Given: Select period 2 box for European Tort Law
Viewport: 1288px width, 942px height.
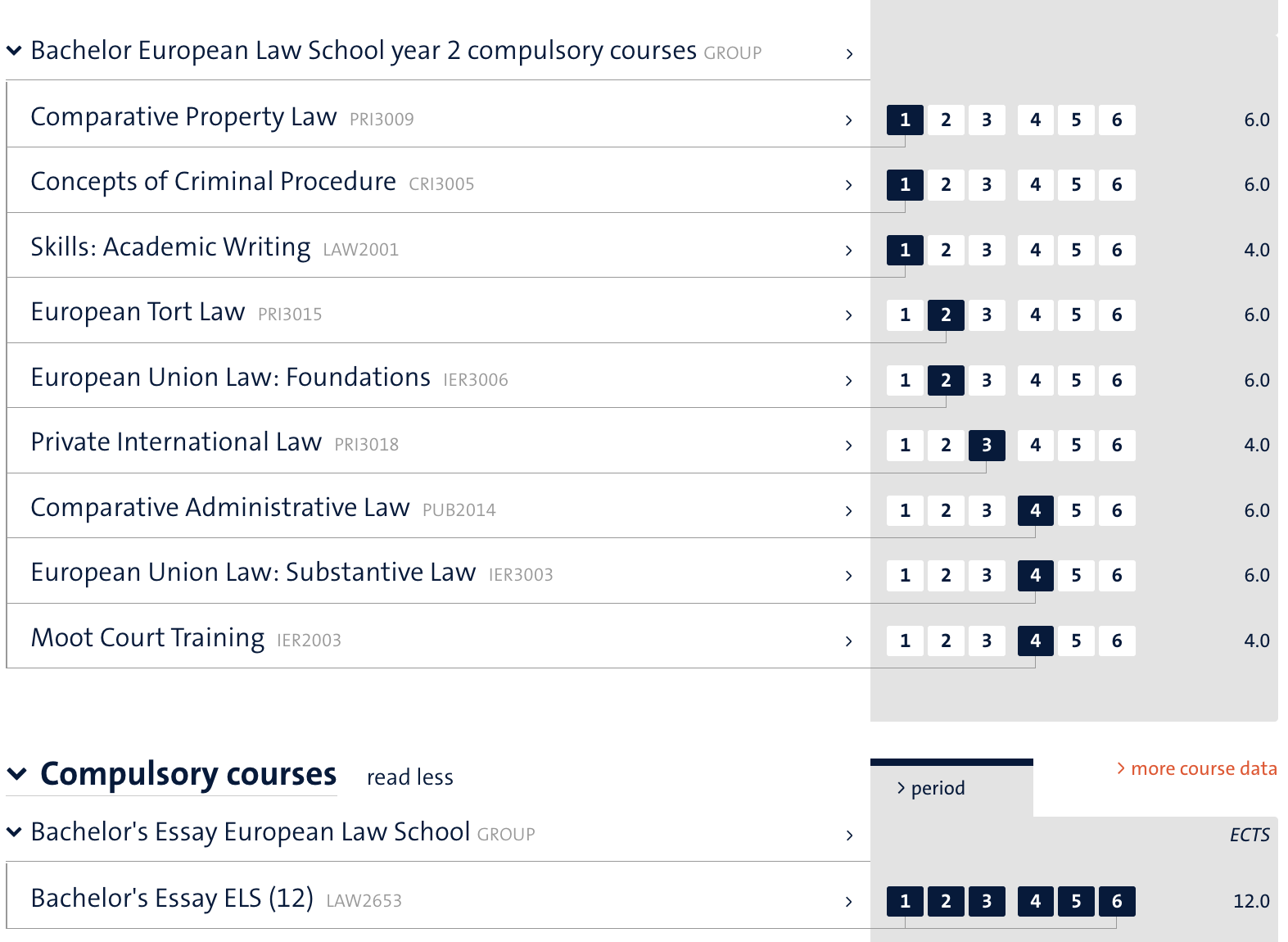Looking at the screenshot, I should (x=945, y=315).
